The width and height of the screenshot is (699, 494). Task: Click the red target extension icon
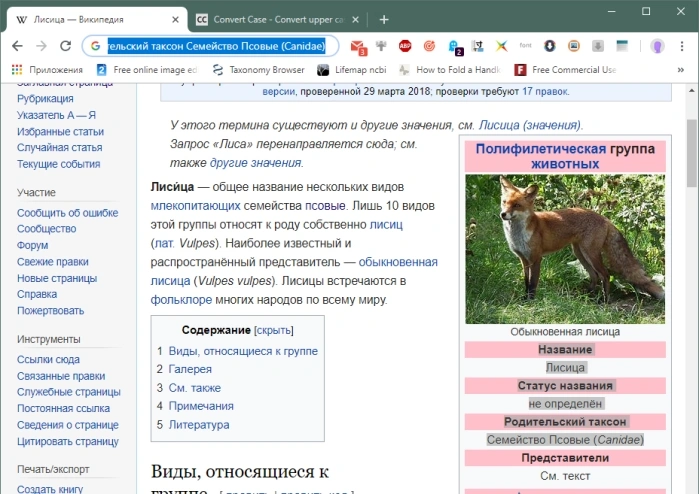[x=429, y=46]
